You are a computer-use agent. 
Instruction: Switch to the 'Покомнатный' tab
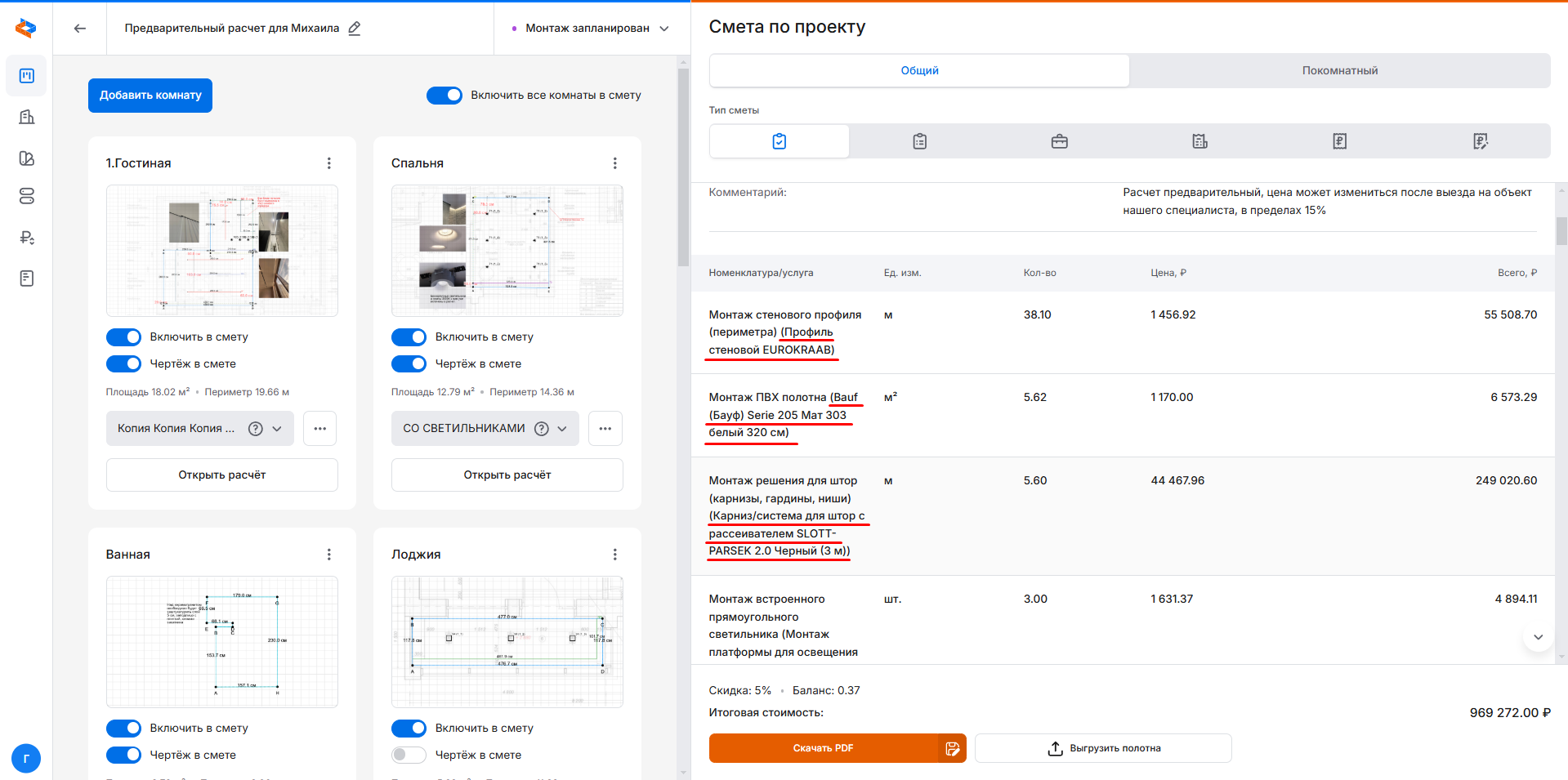click(1339, 71)
